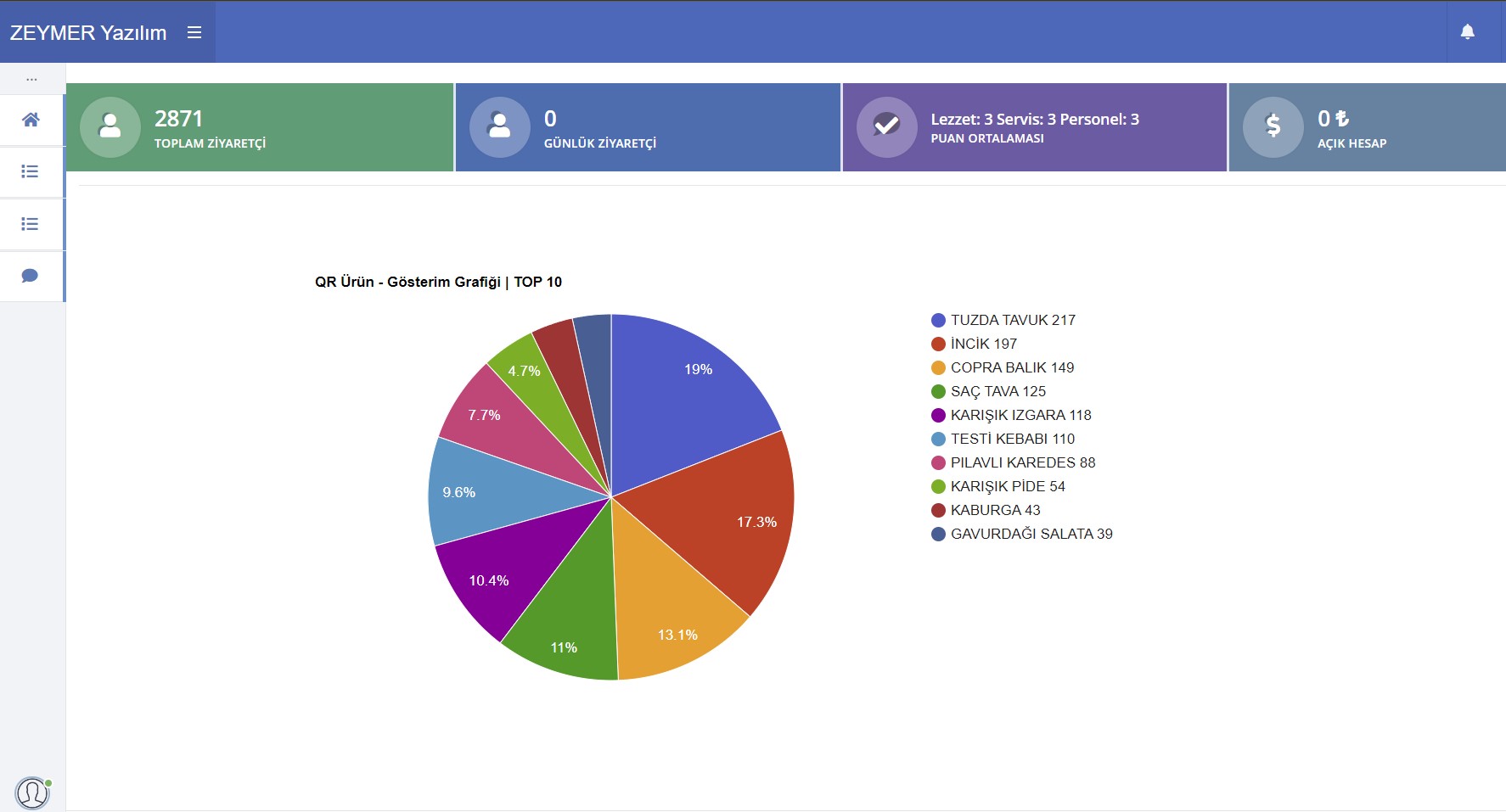
Task: Open the GÜNLÜK ZİYARETÇİ card
Action: click(648, 127)
